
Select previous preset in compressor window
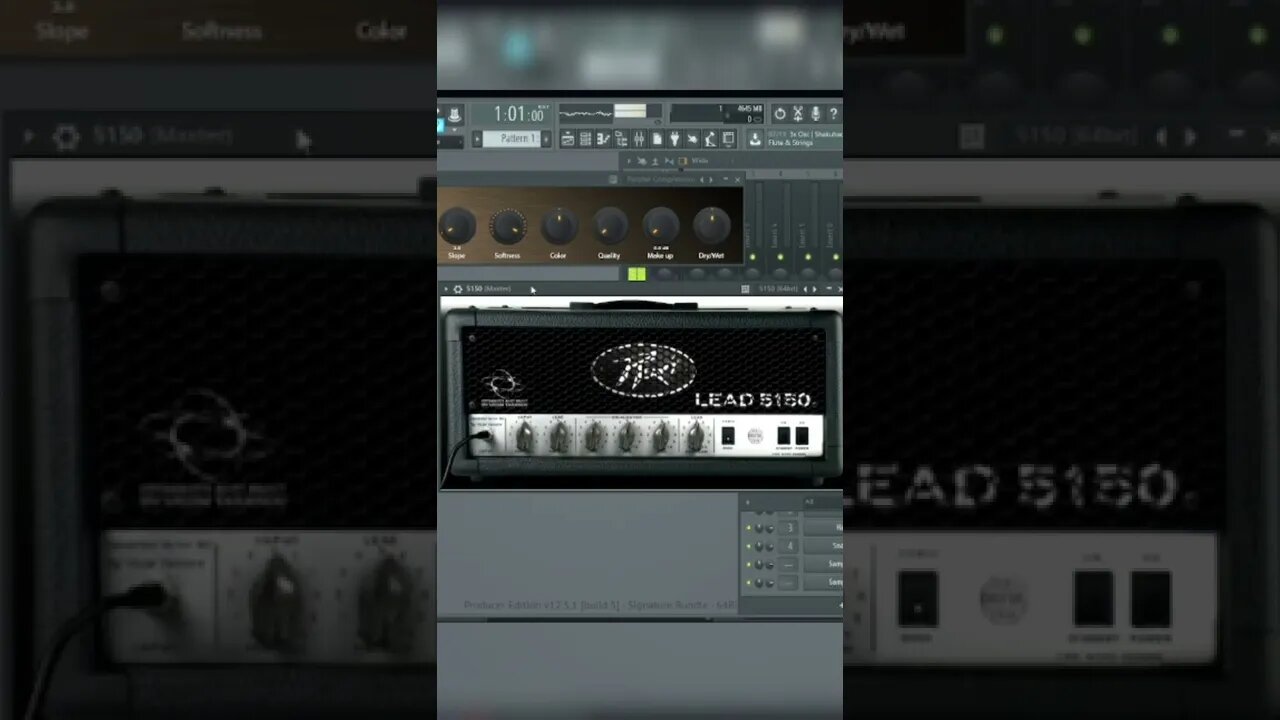click(701, 179)
